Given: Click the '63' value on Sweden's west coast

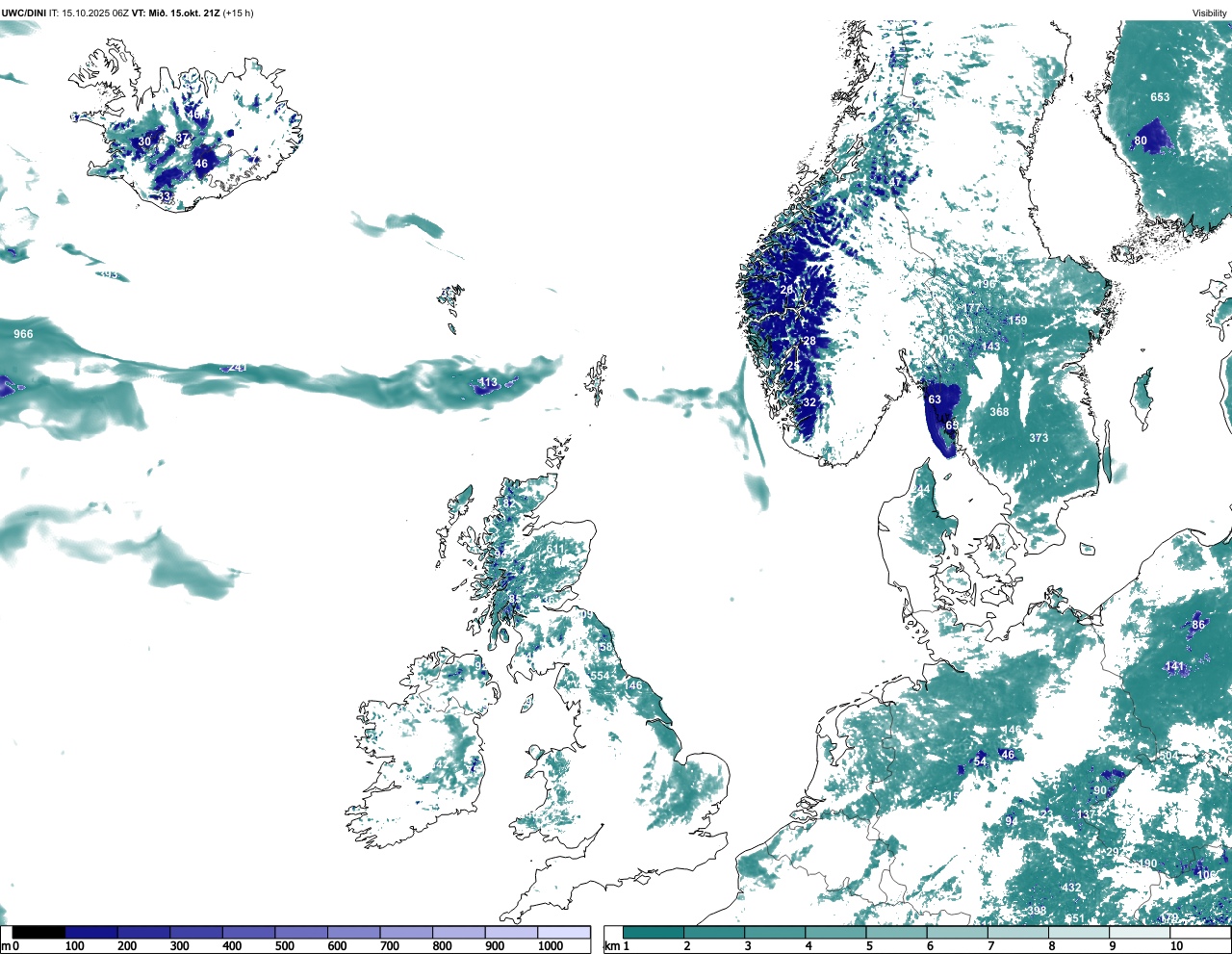Looking at the screenshot, I should (x=935, y=400).
